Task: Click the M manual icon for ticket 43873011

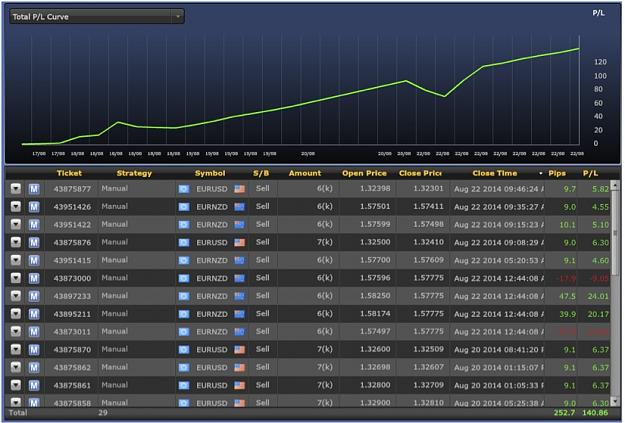Action: click(34, 331)
